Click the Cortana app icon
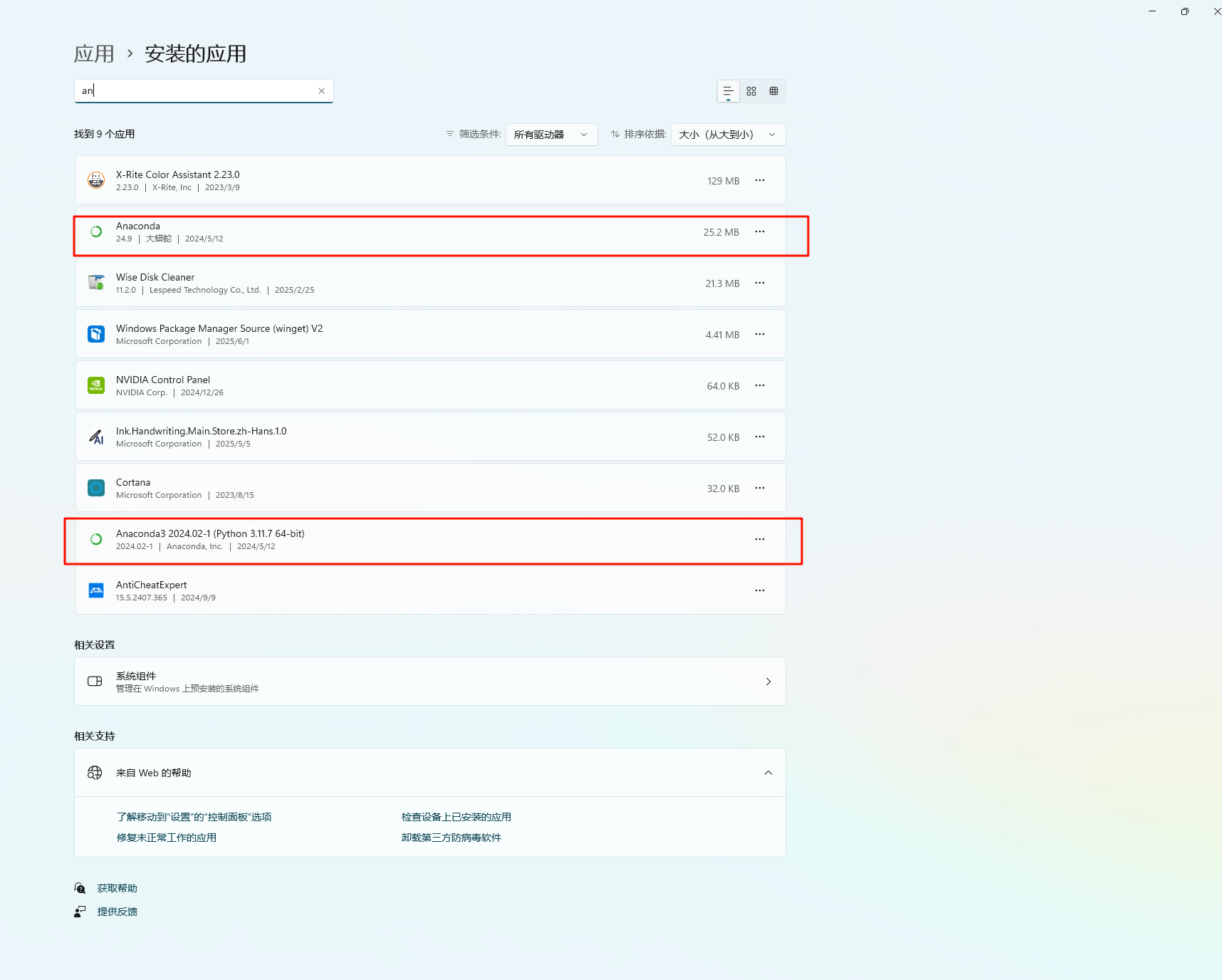Image resolution: width=1222 pixels, height=980 pixels. 96,488
